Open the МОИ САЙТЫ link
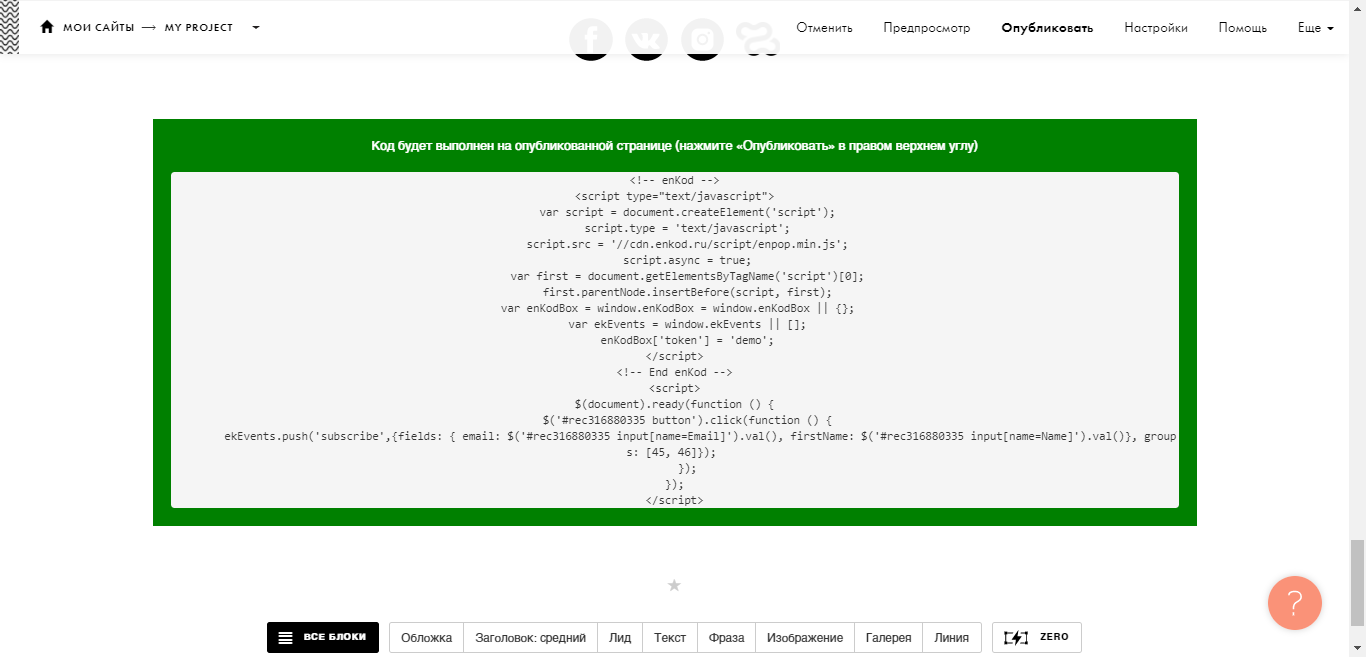1366x657 pixels. 97,28
